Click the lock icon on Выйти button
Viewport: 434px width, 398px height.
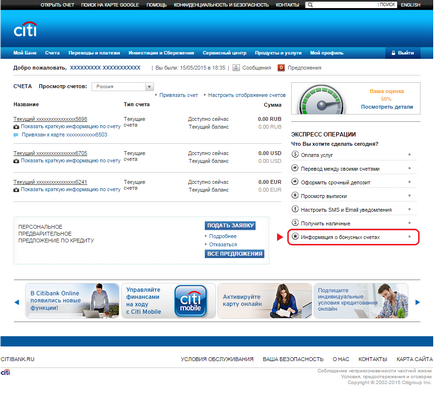click(393, 53)
